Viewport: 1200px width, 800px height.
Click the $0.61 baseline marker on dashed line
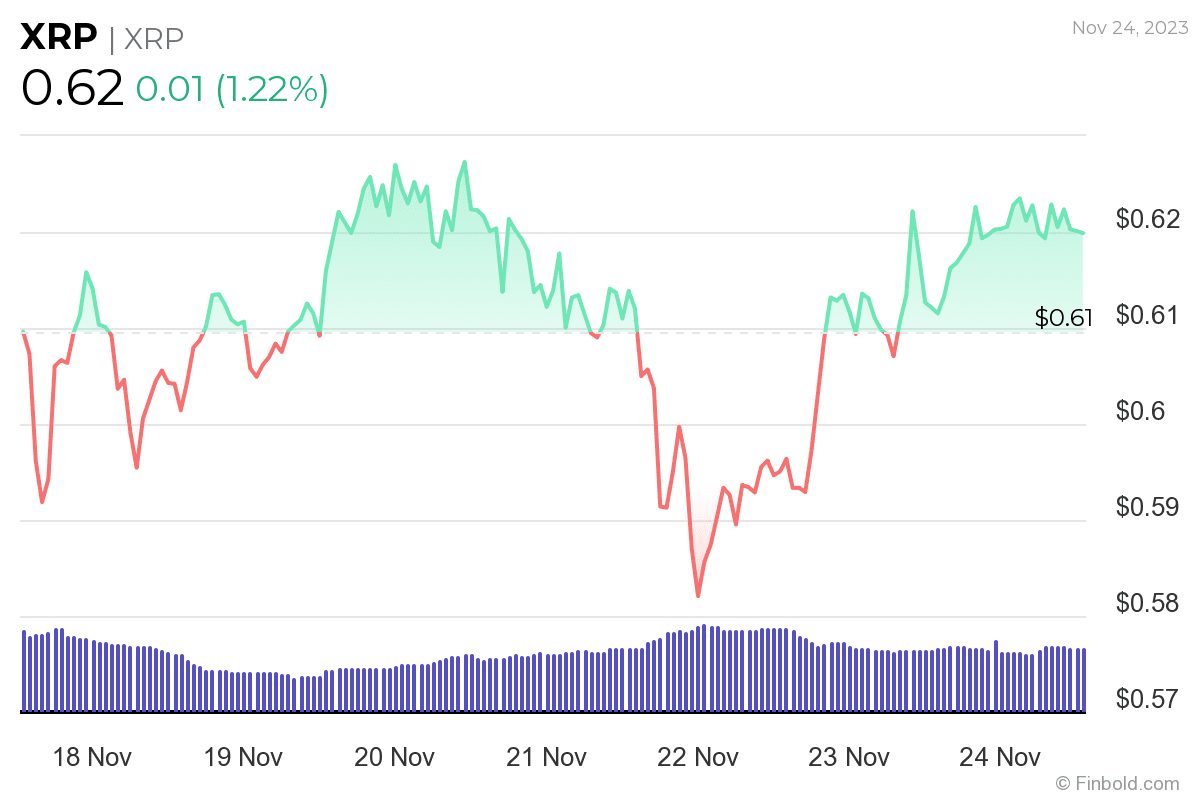pyautogui.click(x=1063, y=319)
